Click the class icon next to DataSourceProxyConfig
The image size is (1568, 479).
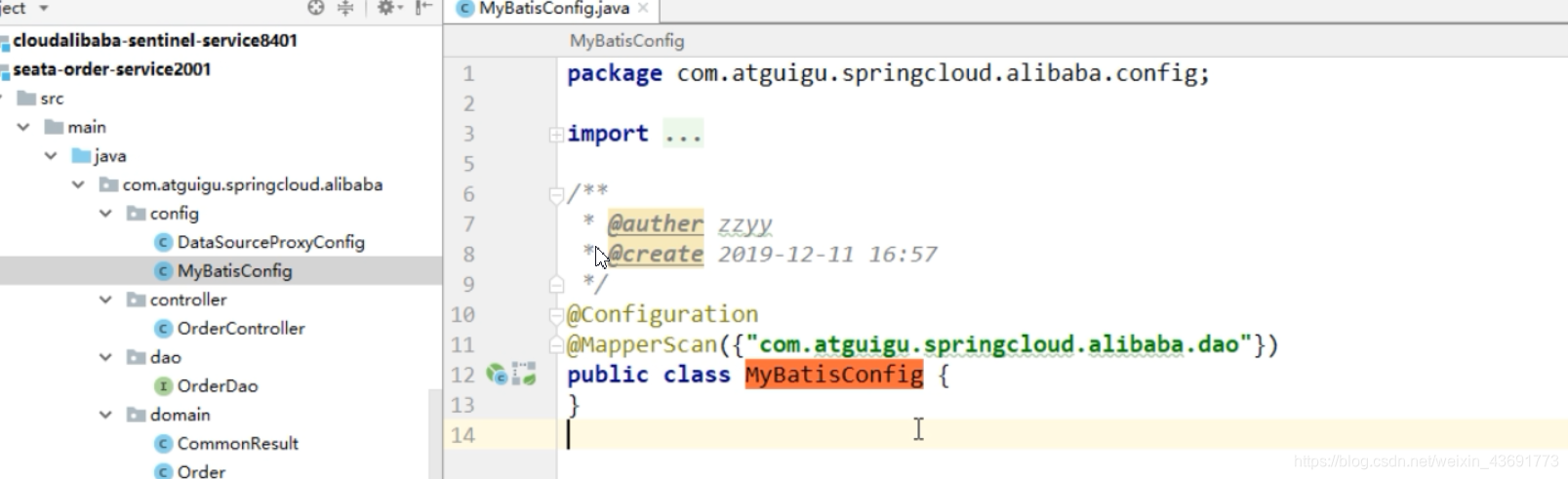(164, 242)
